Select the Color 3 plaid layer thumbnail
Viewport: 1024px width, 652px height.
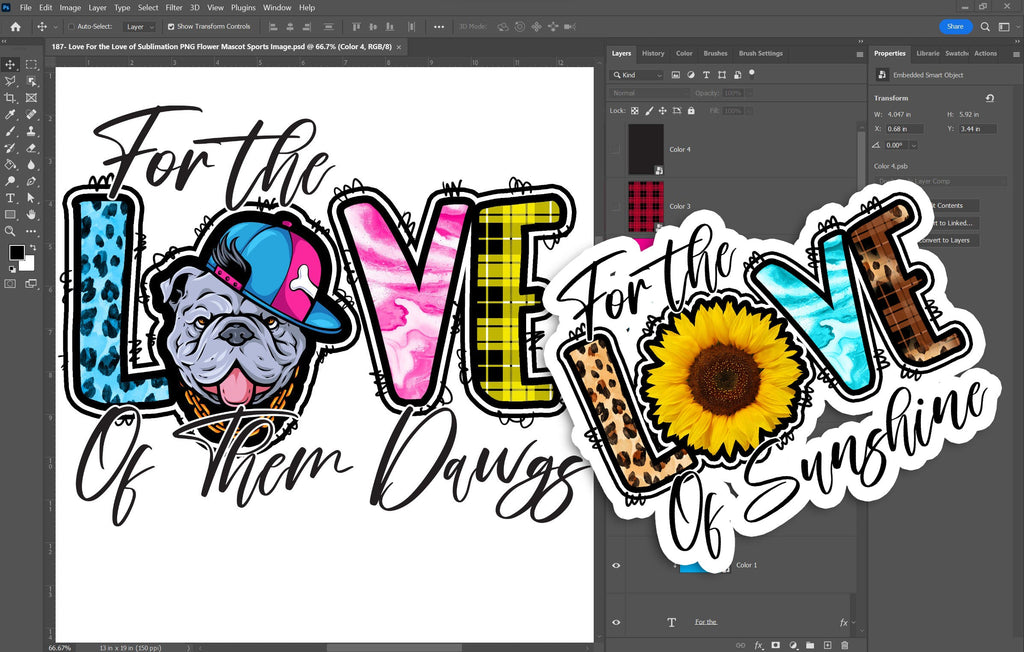tap(646, 206)
